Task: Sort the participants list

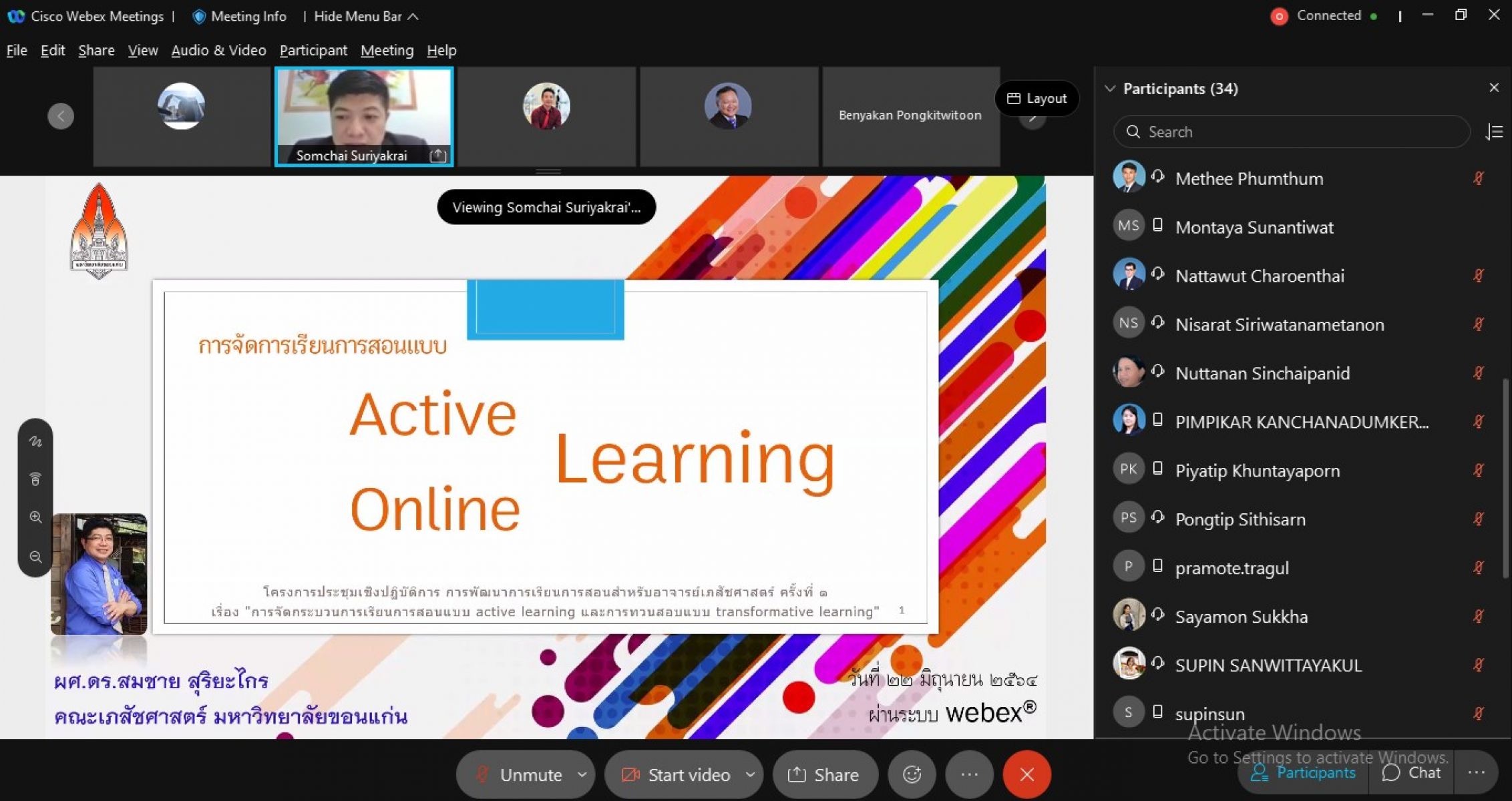Action: tap(1494, 131)
